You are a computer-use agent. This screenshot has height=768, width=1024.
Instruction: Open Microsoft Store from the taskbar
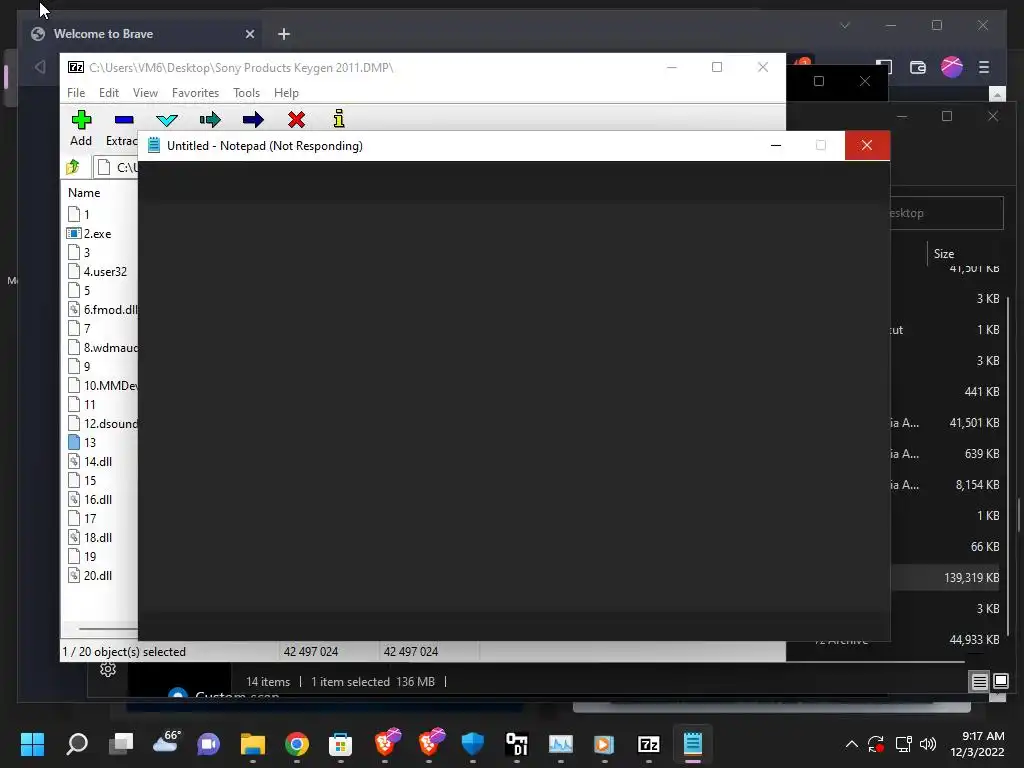340,744
